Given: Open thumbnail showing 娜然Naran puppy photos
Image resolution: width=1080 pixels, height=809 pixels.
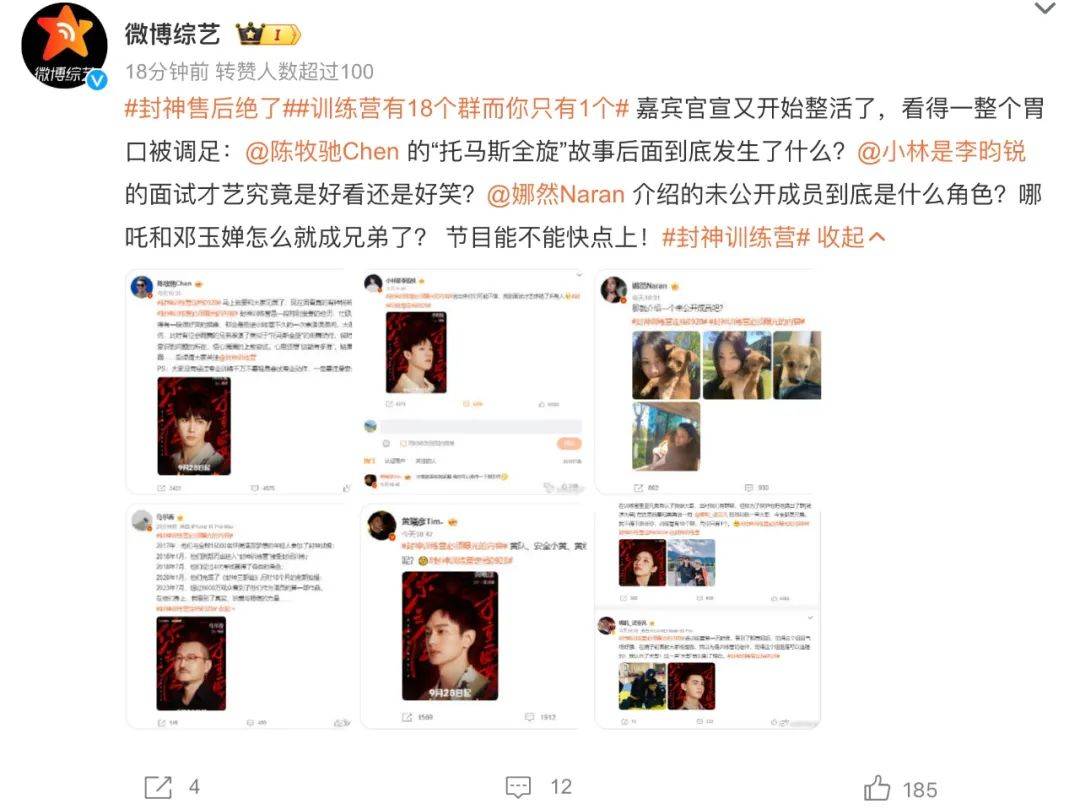Looking at the screenshot, I should [708, 382].
